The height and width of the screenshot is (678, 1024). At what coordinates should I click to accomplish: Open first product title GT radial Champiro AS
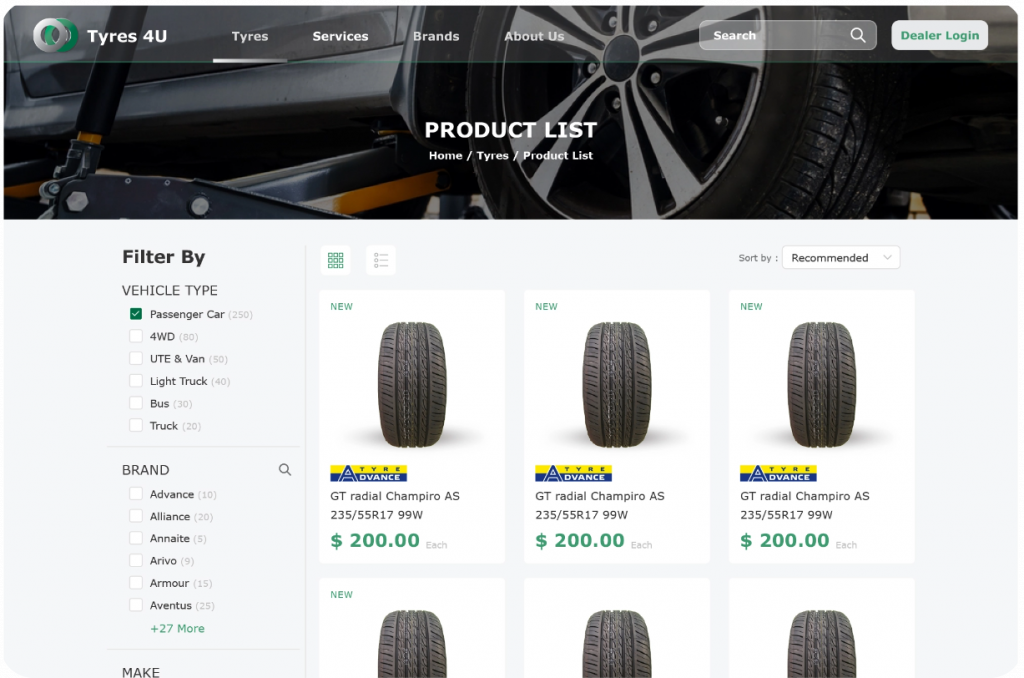point(395,496)
